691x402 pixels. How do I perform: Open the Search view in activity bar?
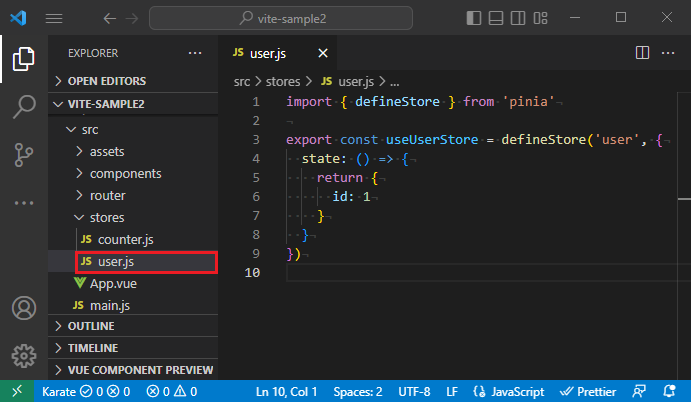coord(24,107)
